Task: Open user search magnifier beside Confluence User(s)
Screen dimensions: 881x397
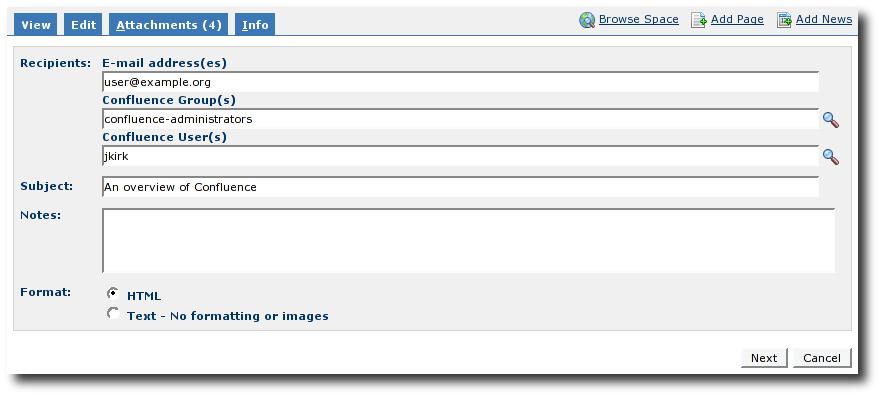Action: 831,157
